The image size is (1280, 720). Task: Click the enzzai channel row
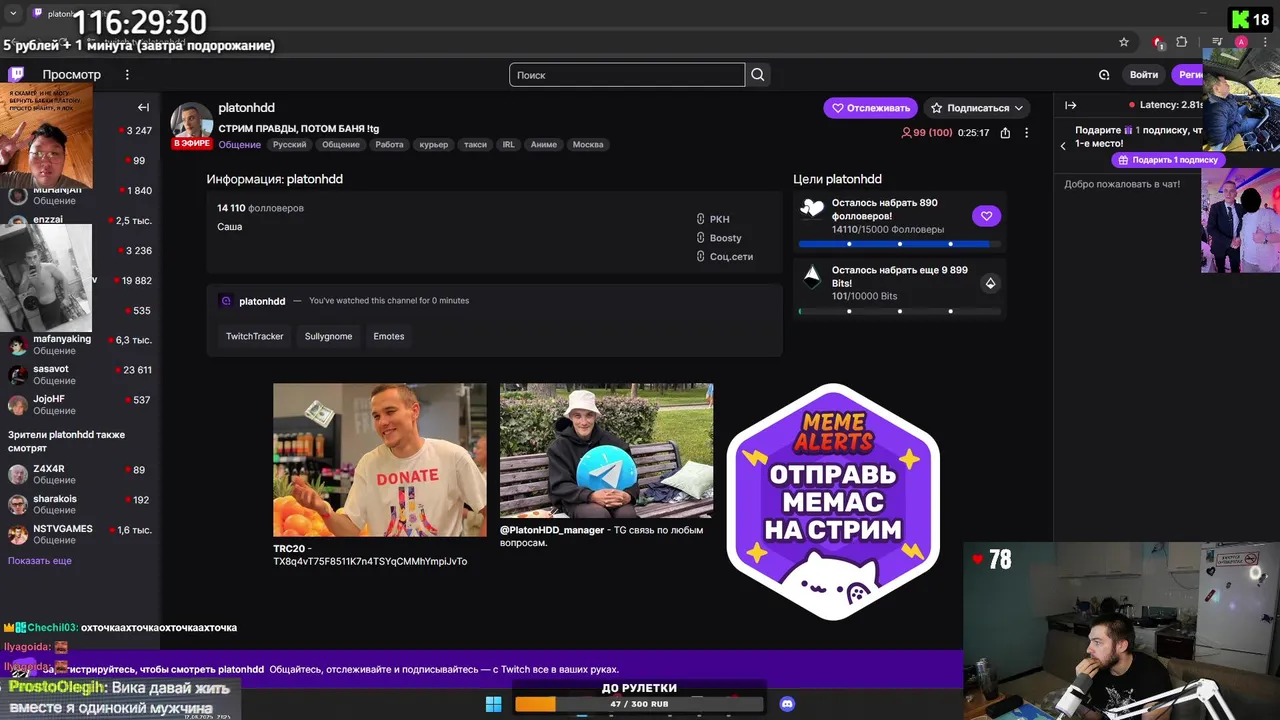click(80, 220)
